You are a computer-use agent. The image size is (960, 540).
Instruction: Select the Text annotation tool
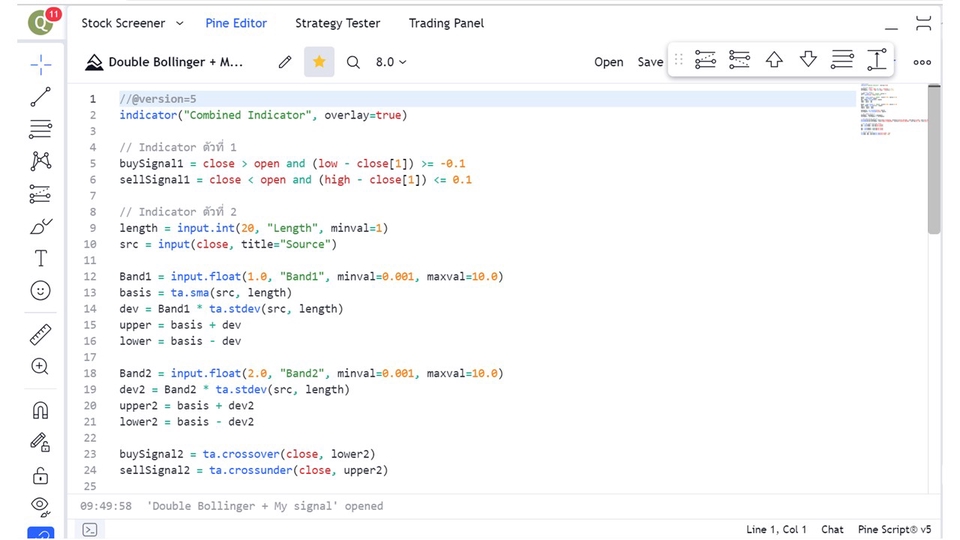[x=40, y=258]
